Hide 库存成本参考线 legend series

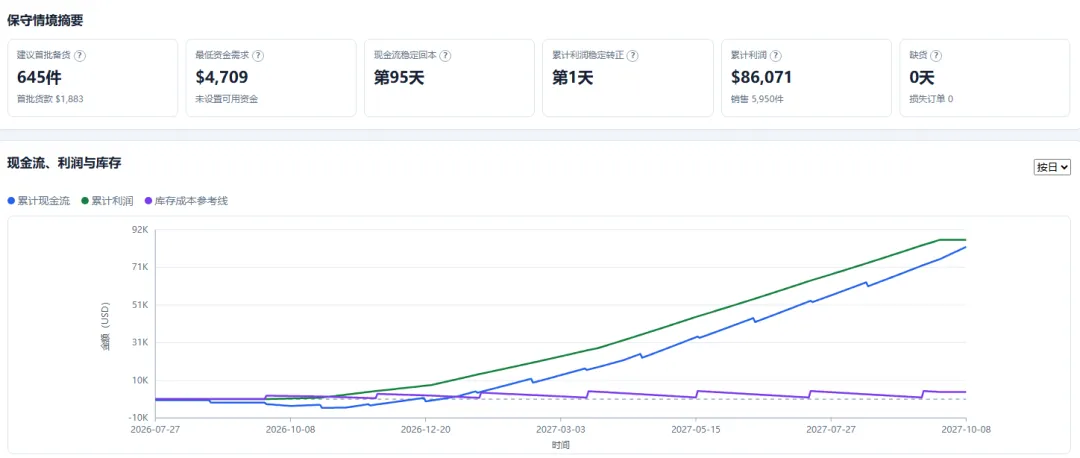coord(186,201)
